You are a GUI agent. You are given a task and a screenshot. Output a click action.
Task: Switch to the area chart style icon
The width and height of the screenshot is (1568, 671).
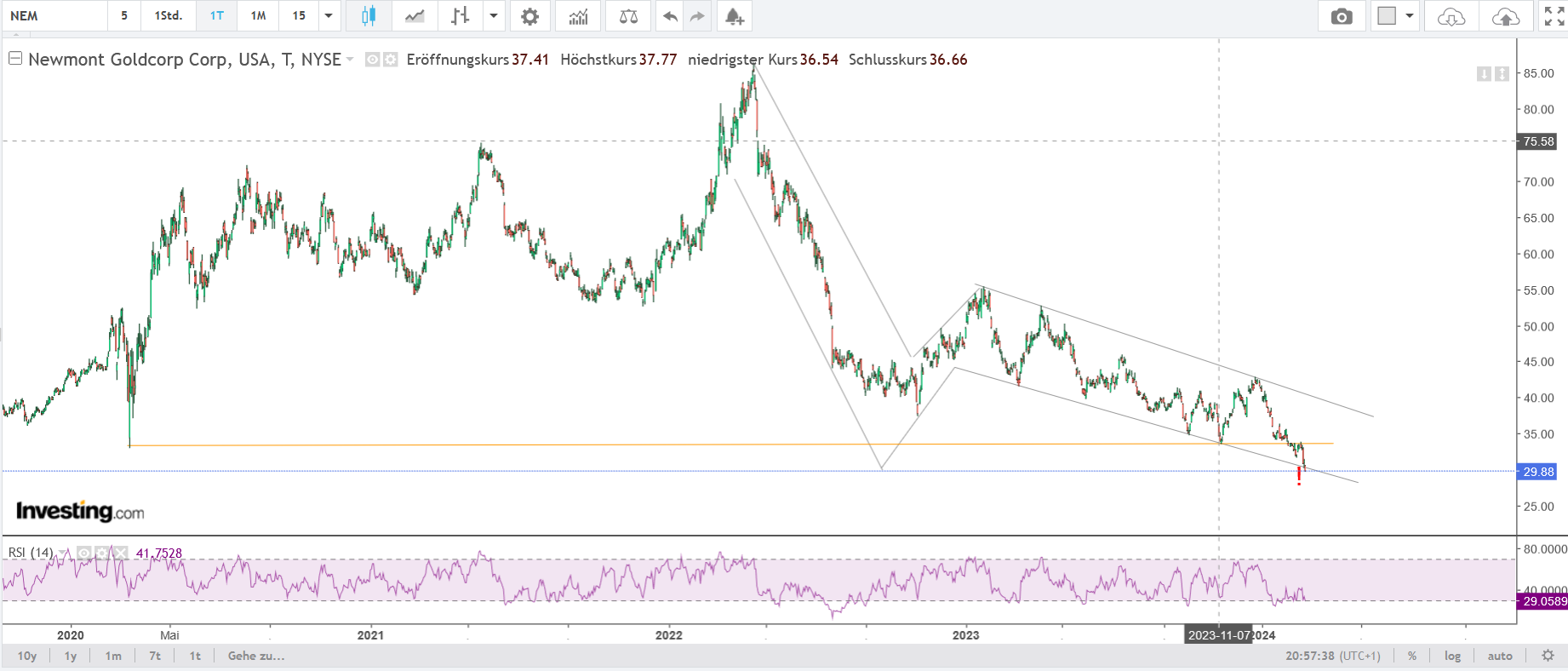pos(415,16)
